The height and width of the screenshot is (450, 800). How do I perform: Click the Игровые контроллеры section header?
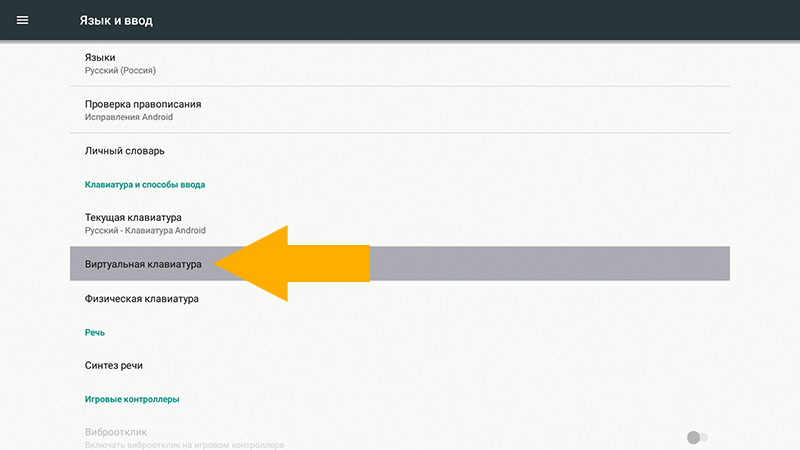point(131,399)
